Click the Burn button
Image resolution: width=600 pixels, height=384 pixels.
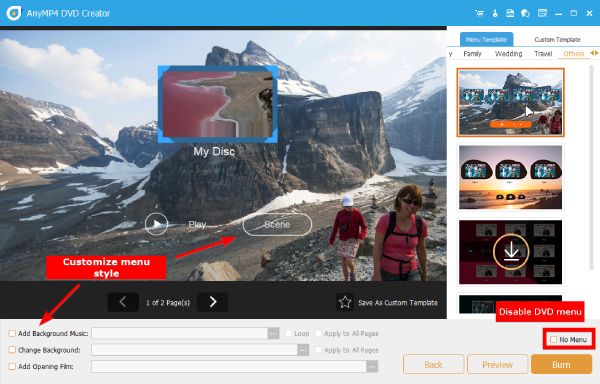561,364
